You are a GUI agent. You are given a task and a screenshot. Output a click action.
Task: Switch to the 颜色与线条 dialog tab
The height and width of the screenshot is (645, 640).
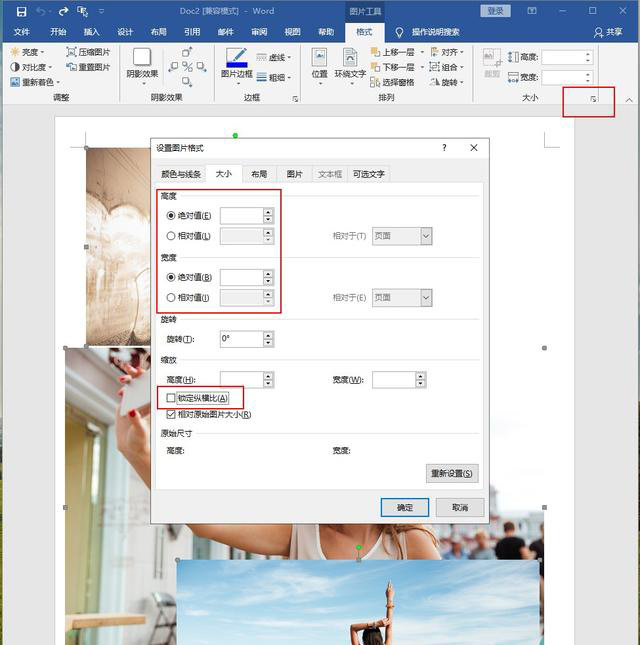(180, 174)
